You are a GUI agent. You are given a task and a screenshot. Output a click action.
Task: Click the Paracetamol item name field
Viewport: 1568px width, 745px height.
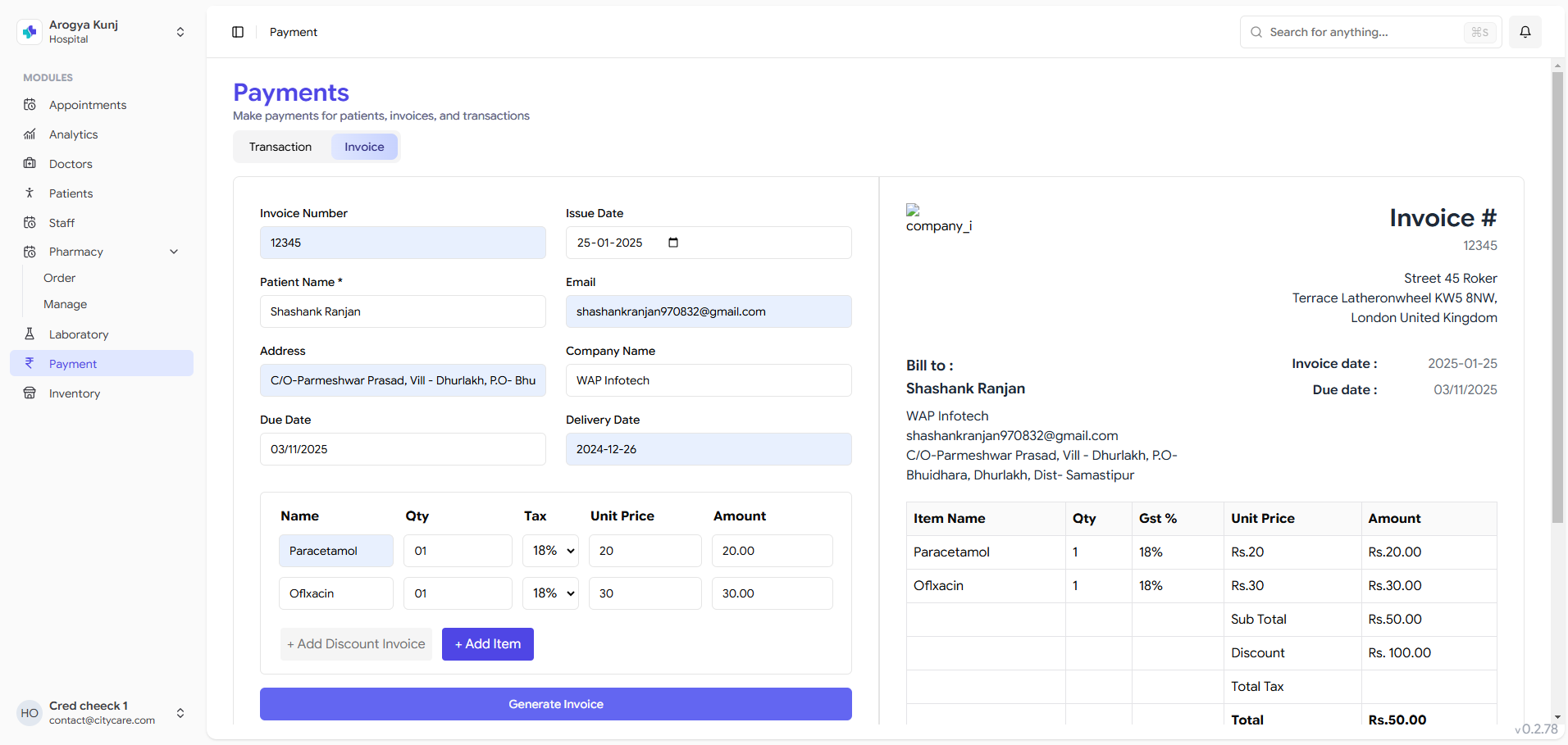[x=336, y=551]
